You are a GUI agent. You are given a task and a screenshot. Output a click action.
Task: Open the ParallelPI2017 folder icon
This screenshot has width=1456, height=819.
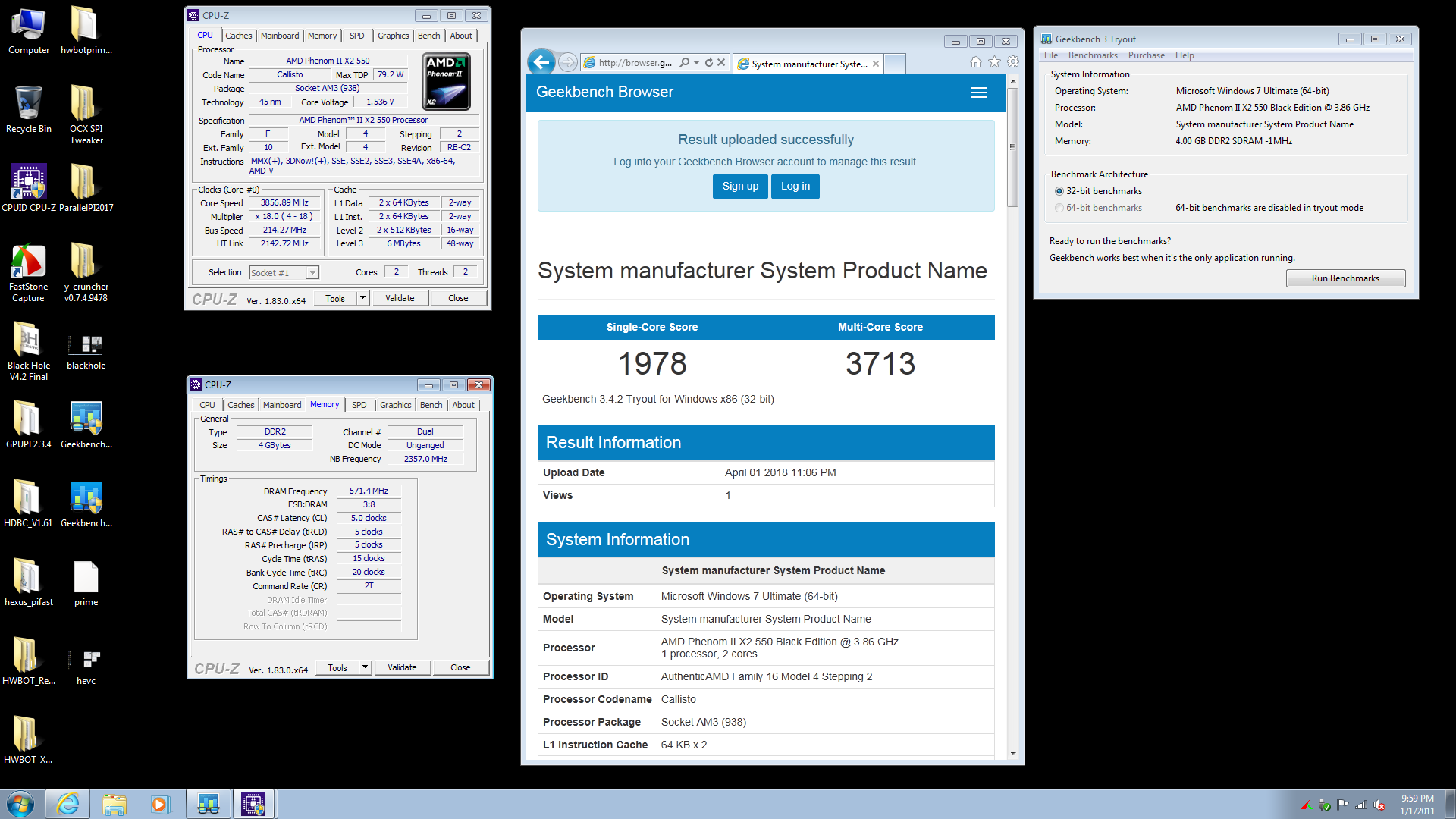pos(86,187)
